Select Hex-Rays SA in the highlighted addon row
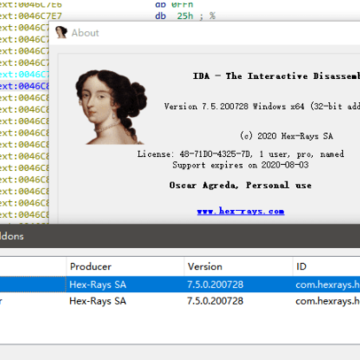The image size is (360, 360). coord(98,285)
